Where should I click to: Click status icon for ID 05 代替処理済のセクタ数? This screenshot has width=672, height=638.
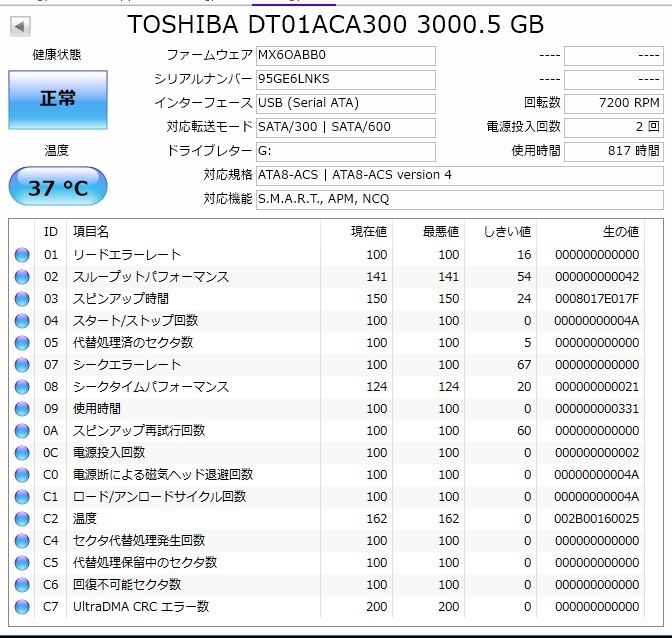pyautogui.click(x=22, y=343)
